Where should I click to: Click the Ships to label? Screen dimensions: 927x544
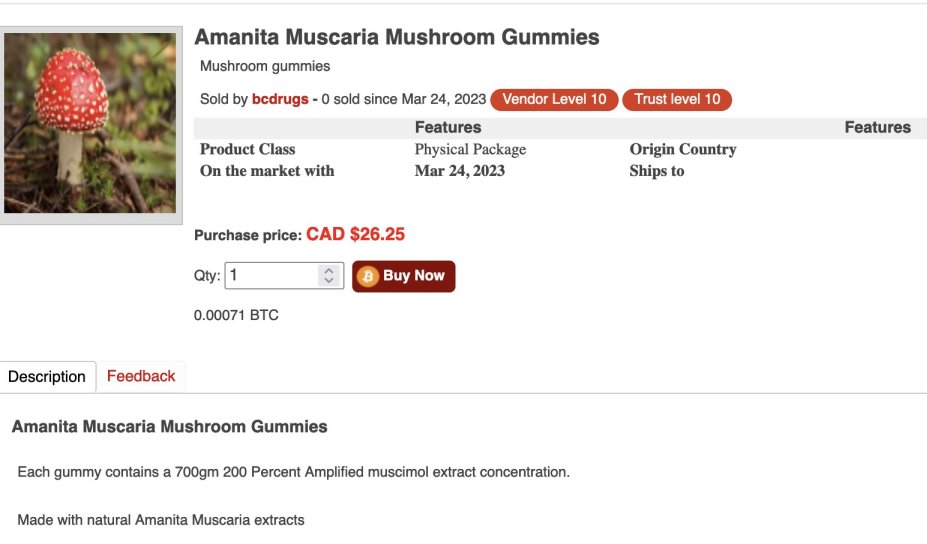point(657,171)
